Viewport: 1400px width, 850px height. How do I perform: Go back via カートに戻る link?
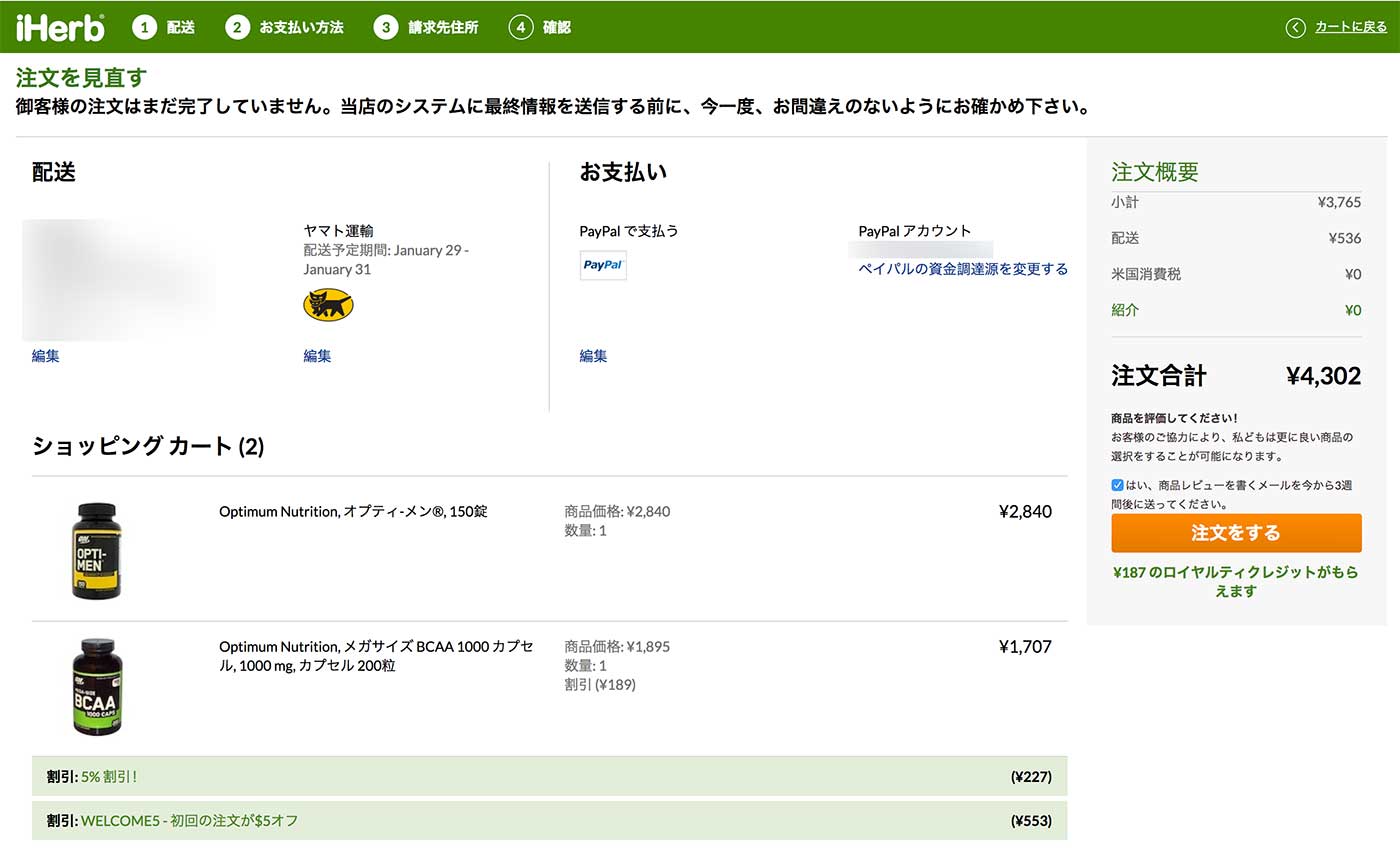coord(1351,27)
